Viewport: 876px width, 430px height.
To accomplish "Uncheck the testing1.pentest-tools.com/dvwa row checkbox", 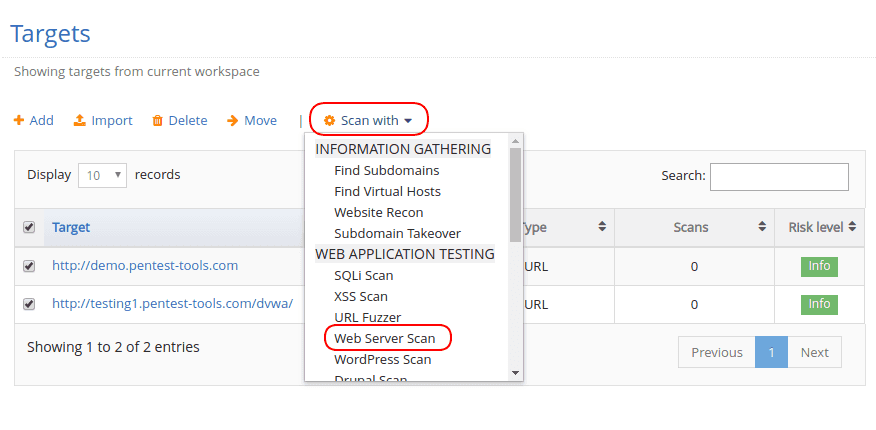I will click(x=29, y=304).
